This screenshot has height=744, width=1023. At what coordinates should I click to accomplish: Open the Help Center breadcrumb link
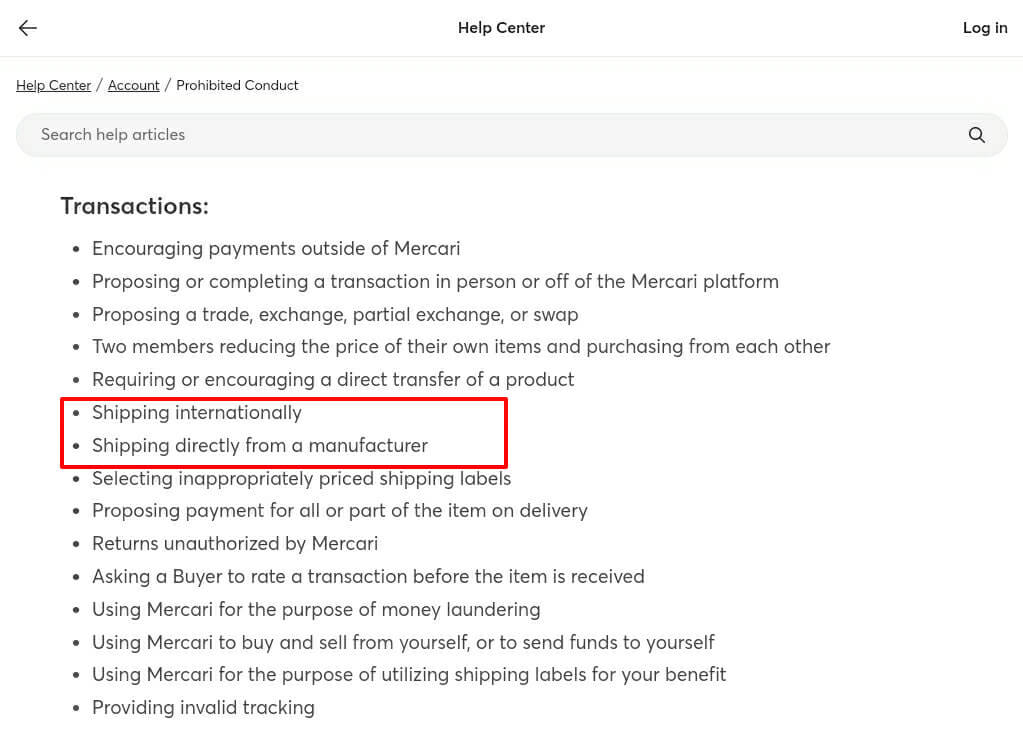(53, 85)
